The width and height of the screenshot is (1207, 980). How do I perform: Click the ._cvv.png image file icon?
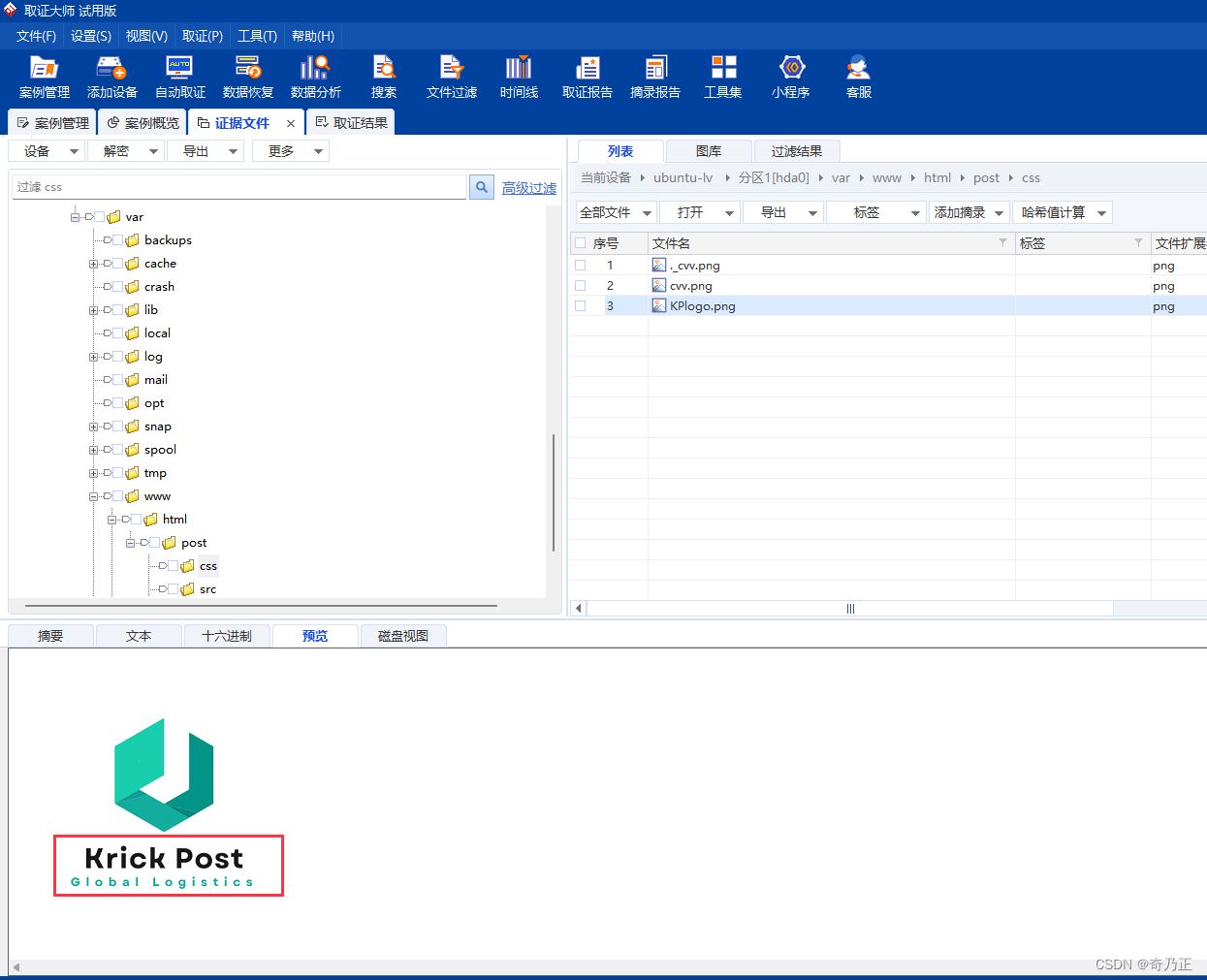click(659, 265)
